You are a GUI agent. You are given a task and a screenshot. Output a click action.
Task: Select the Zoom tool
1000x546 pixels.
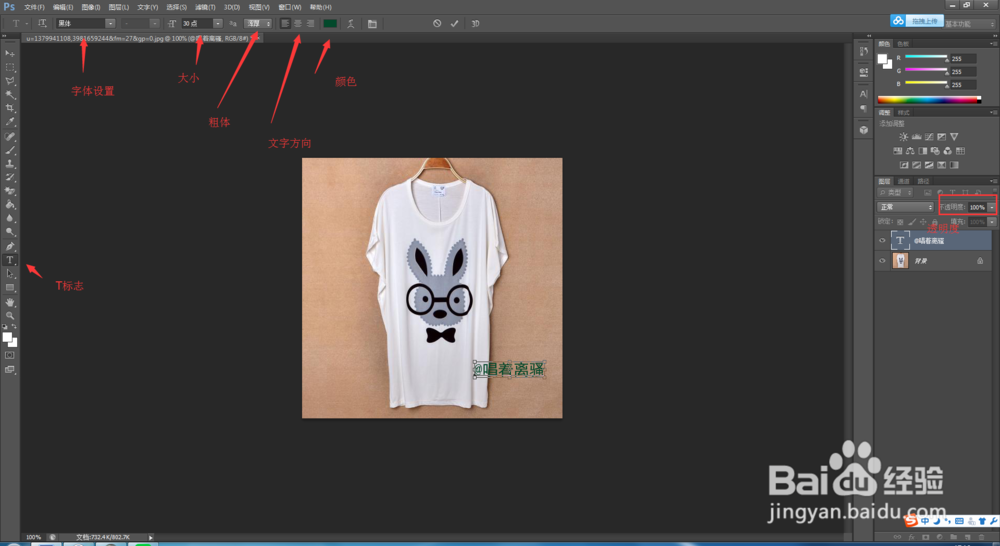(10, 316)
